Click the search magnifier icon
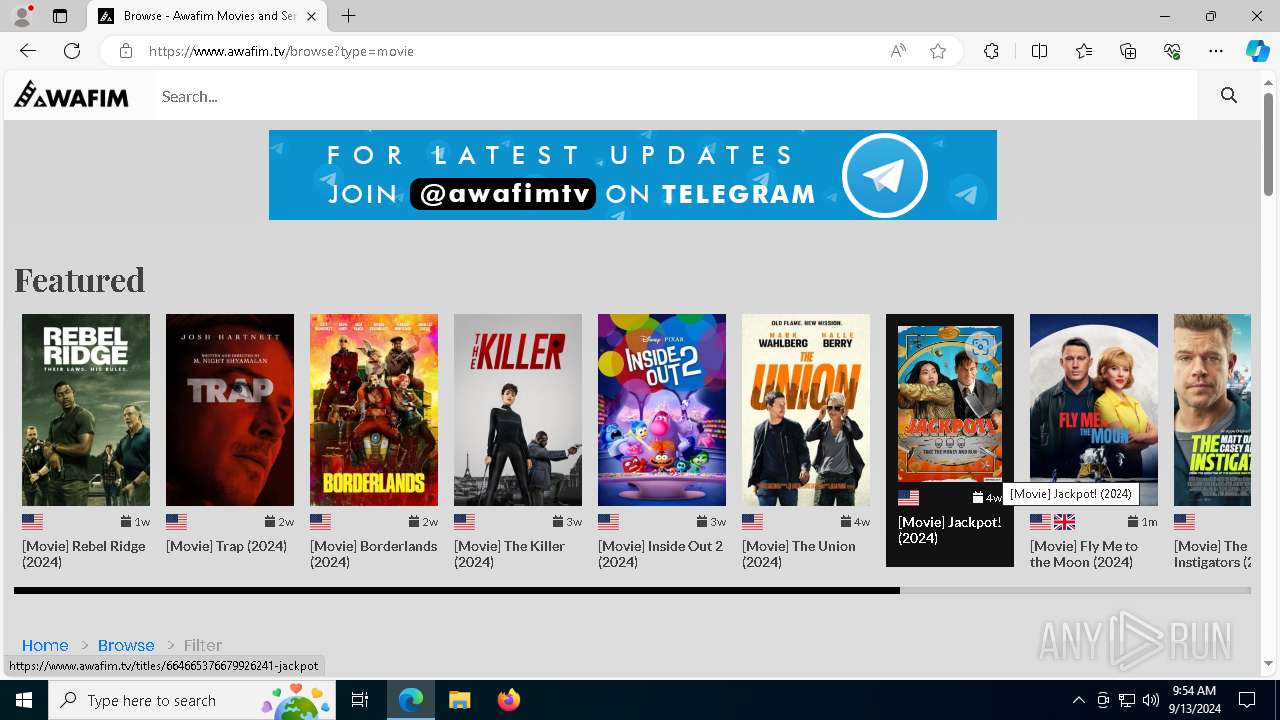 (x=1229, y=96)
